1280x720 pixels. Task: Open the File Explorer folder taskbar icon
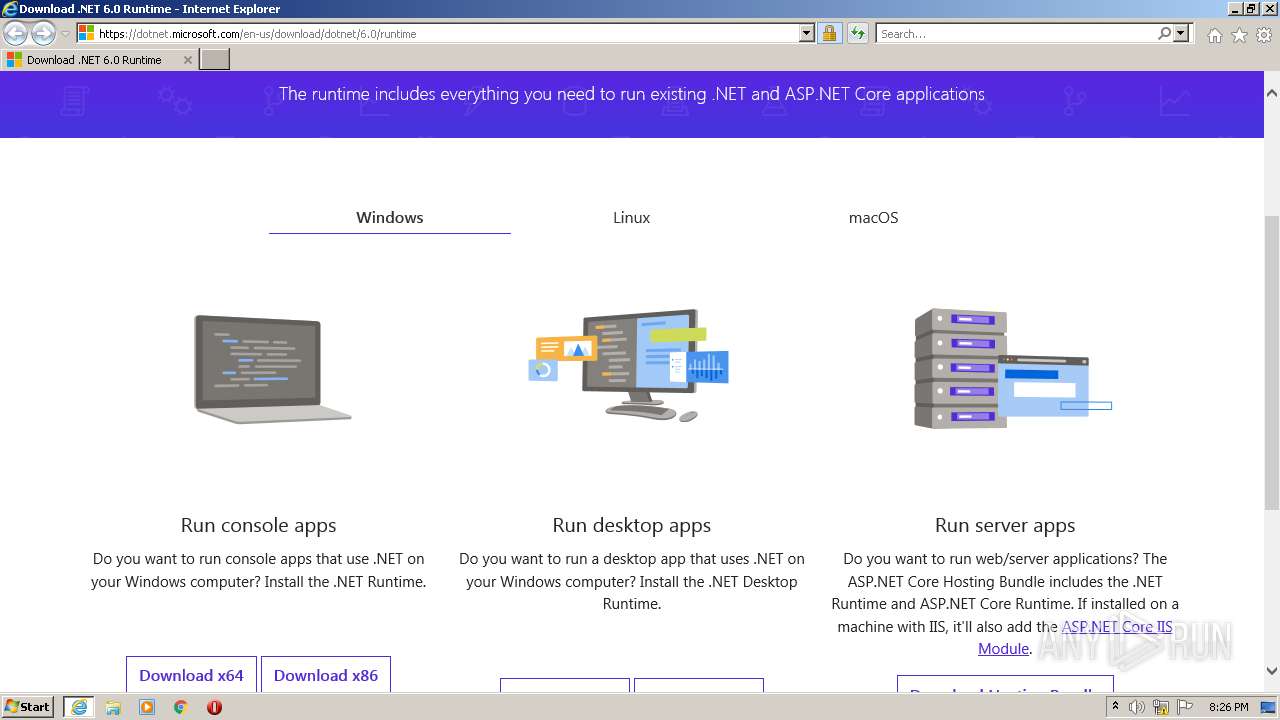(113, 707)
